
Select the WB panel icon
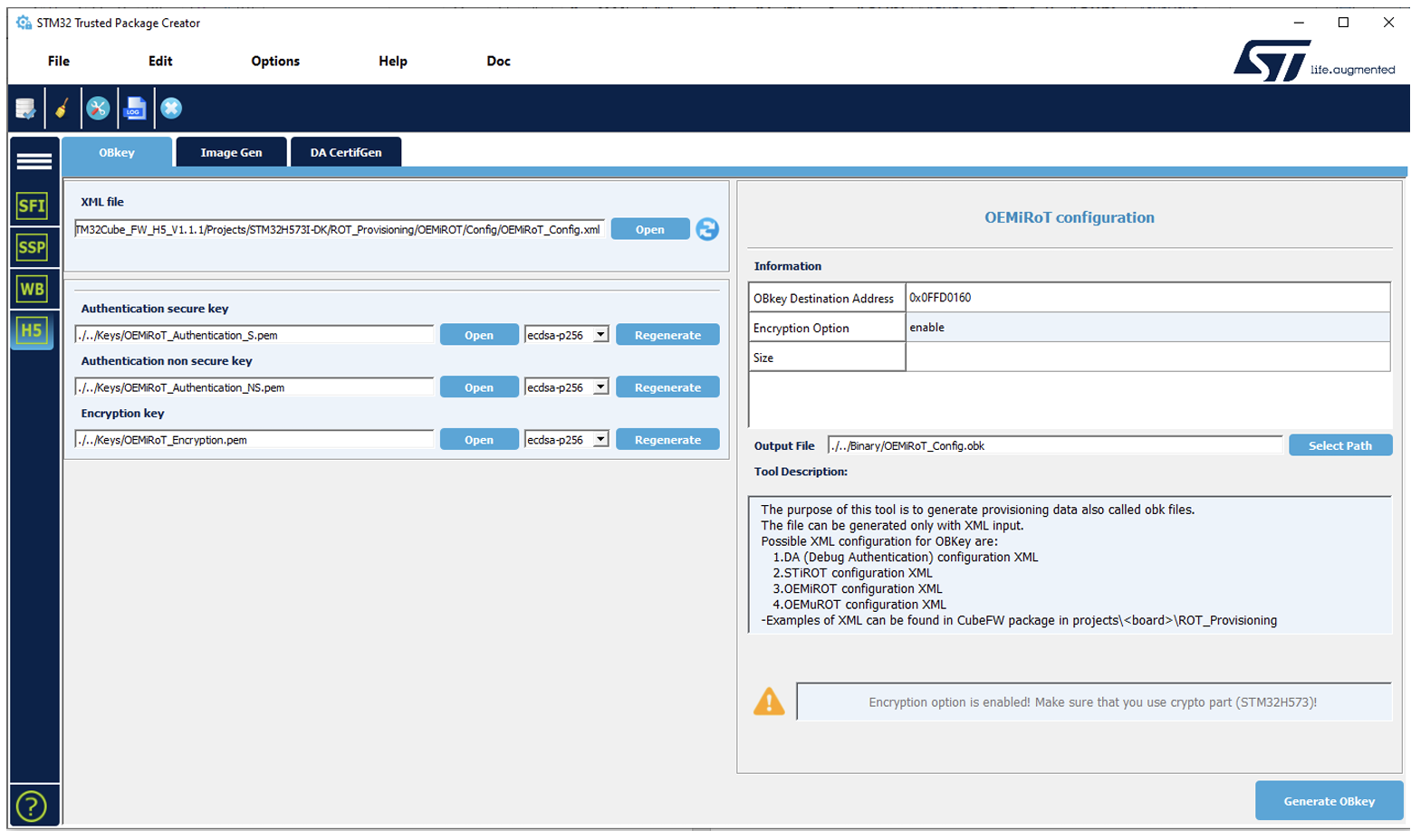33,289
